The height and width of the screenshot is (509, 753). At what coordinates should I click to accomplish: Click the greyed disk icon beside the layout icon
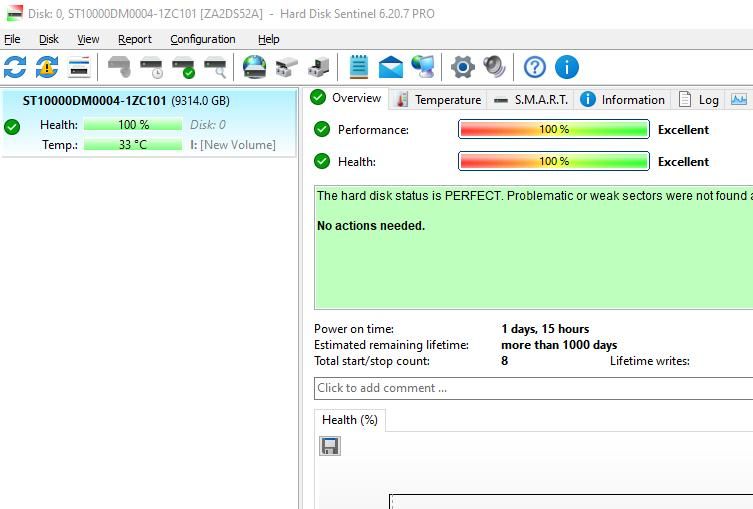click(x=119, y=67)
